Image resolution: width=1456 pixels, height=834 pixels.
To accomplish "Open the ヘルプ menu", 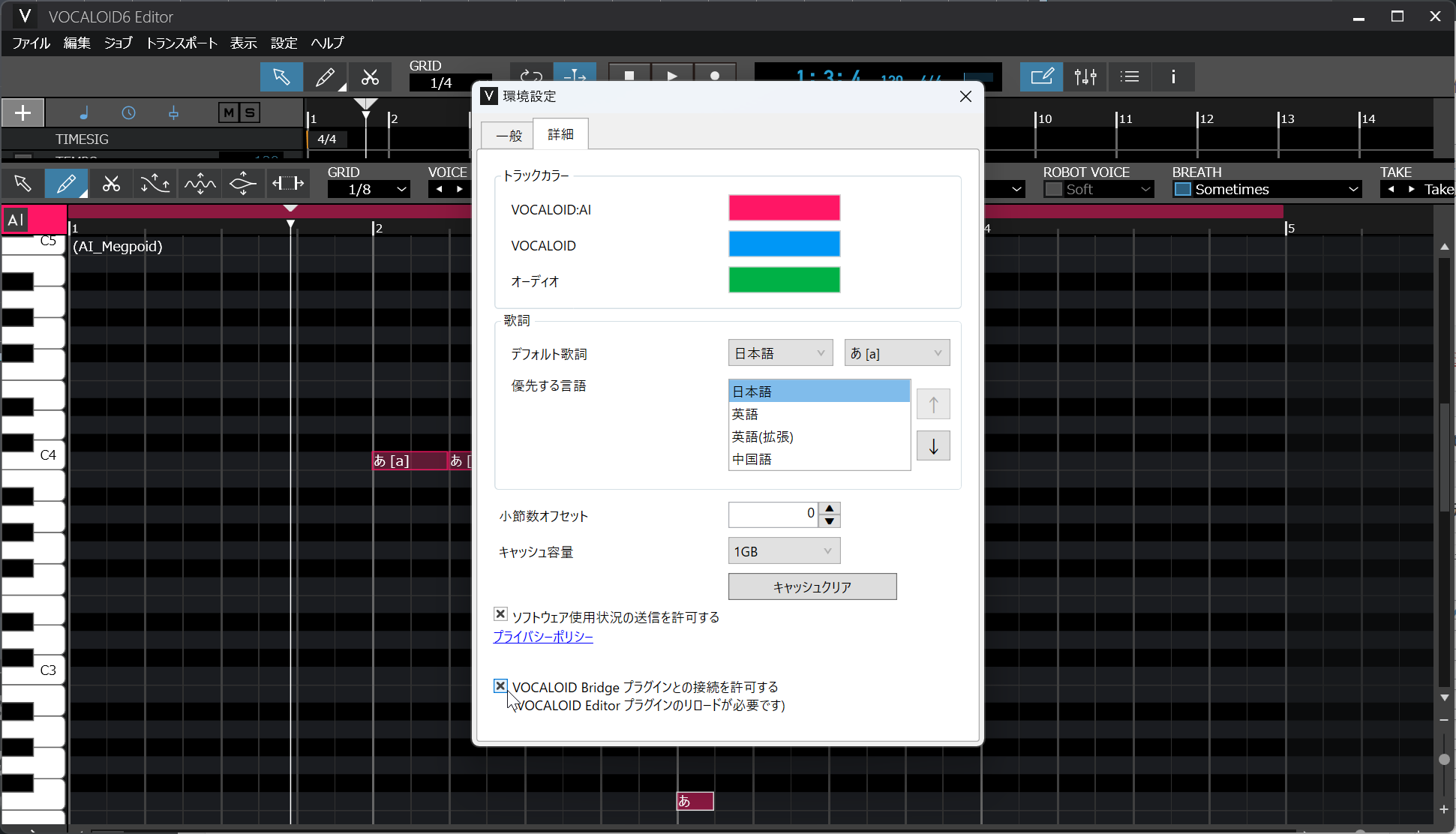I will (x=327, y=43).
